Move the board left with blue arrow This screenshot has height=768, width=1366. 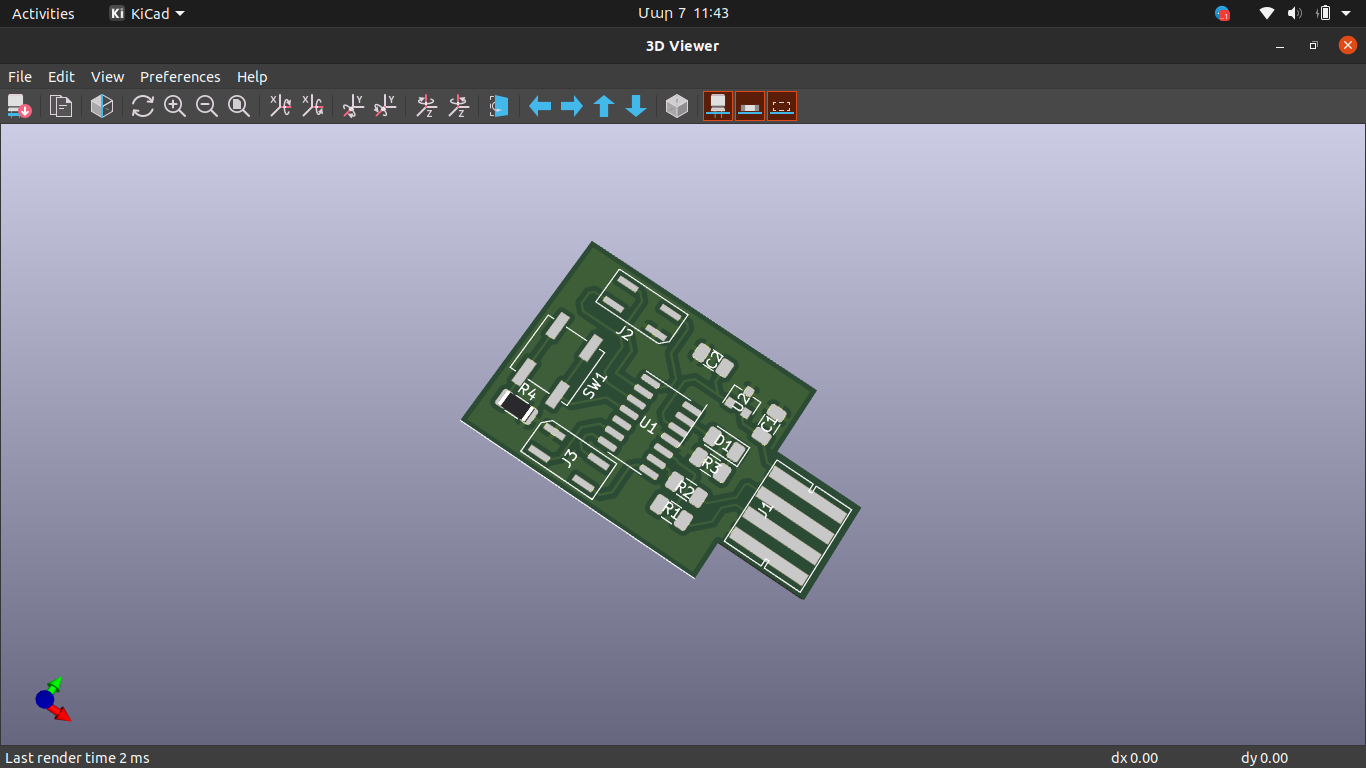540,106
